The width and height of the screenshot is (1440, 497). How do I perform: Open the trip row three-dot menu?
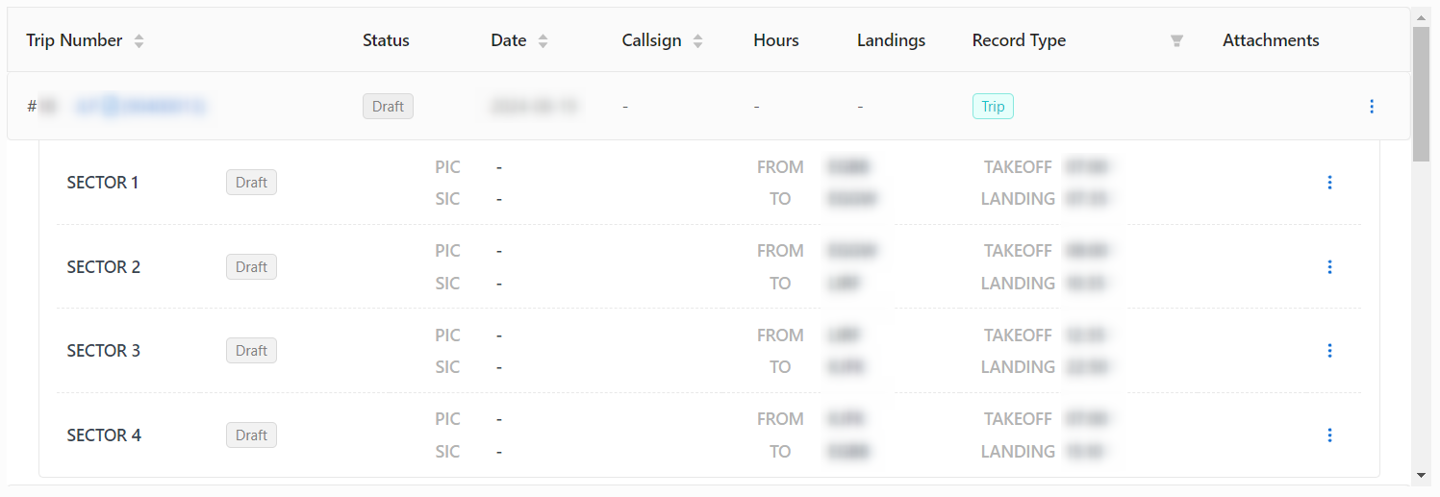(x=1371, y=106)
